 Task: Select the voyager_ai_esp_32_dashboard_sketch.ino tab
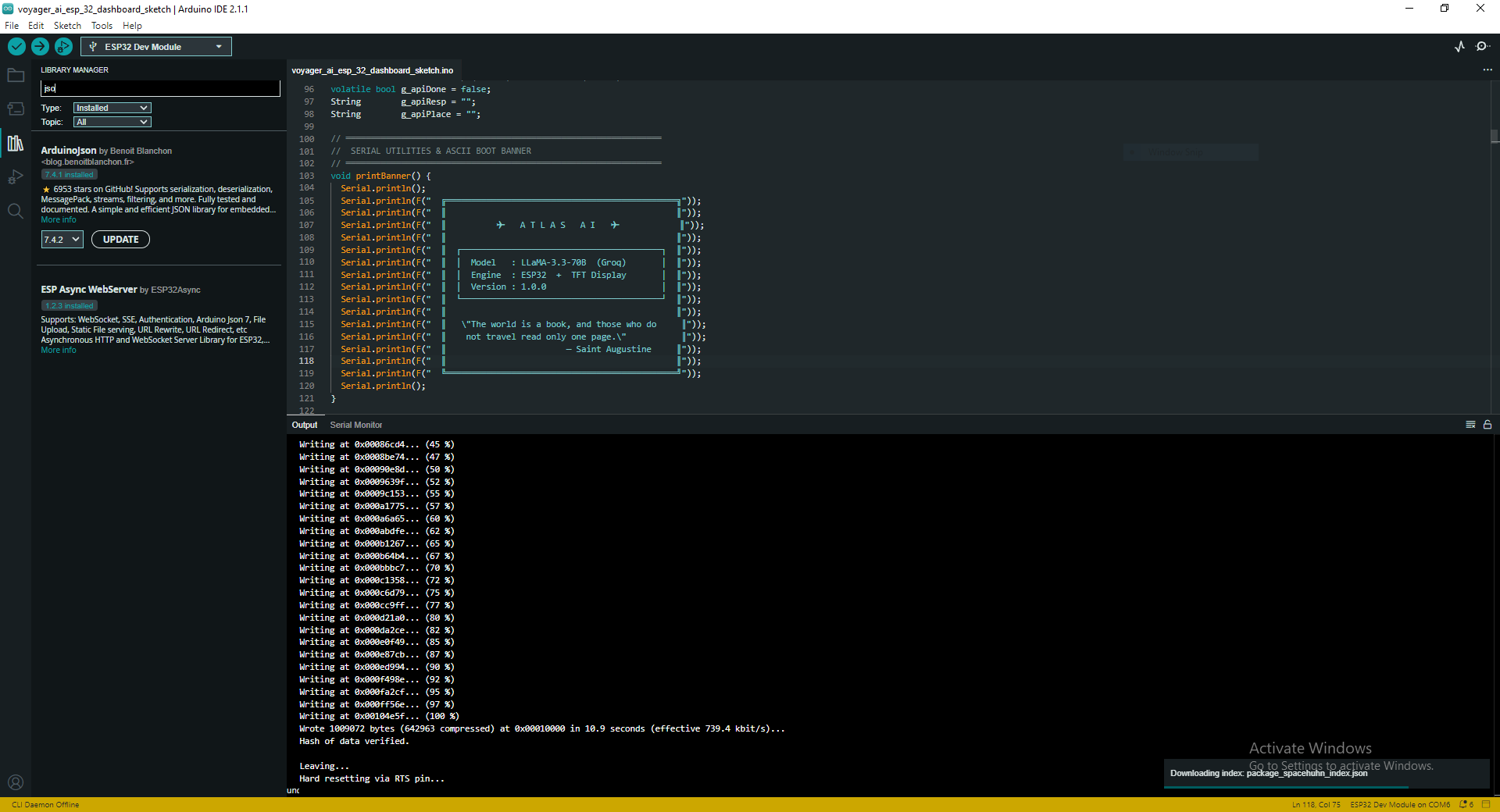tap(373, 70)
